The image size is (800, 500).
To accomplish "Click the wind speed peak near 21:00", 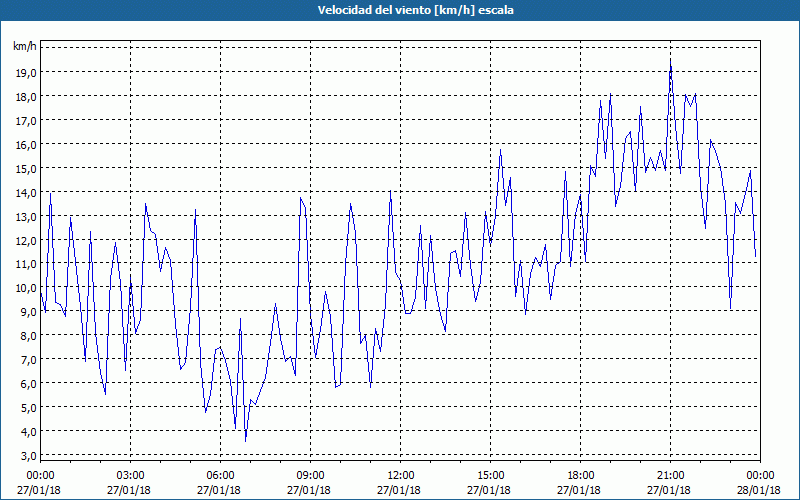I will [670, 60].
